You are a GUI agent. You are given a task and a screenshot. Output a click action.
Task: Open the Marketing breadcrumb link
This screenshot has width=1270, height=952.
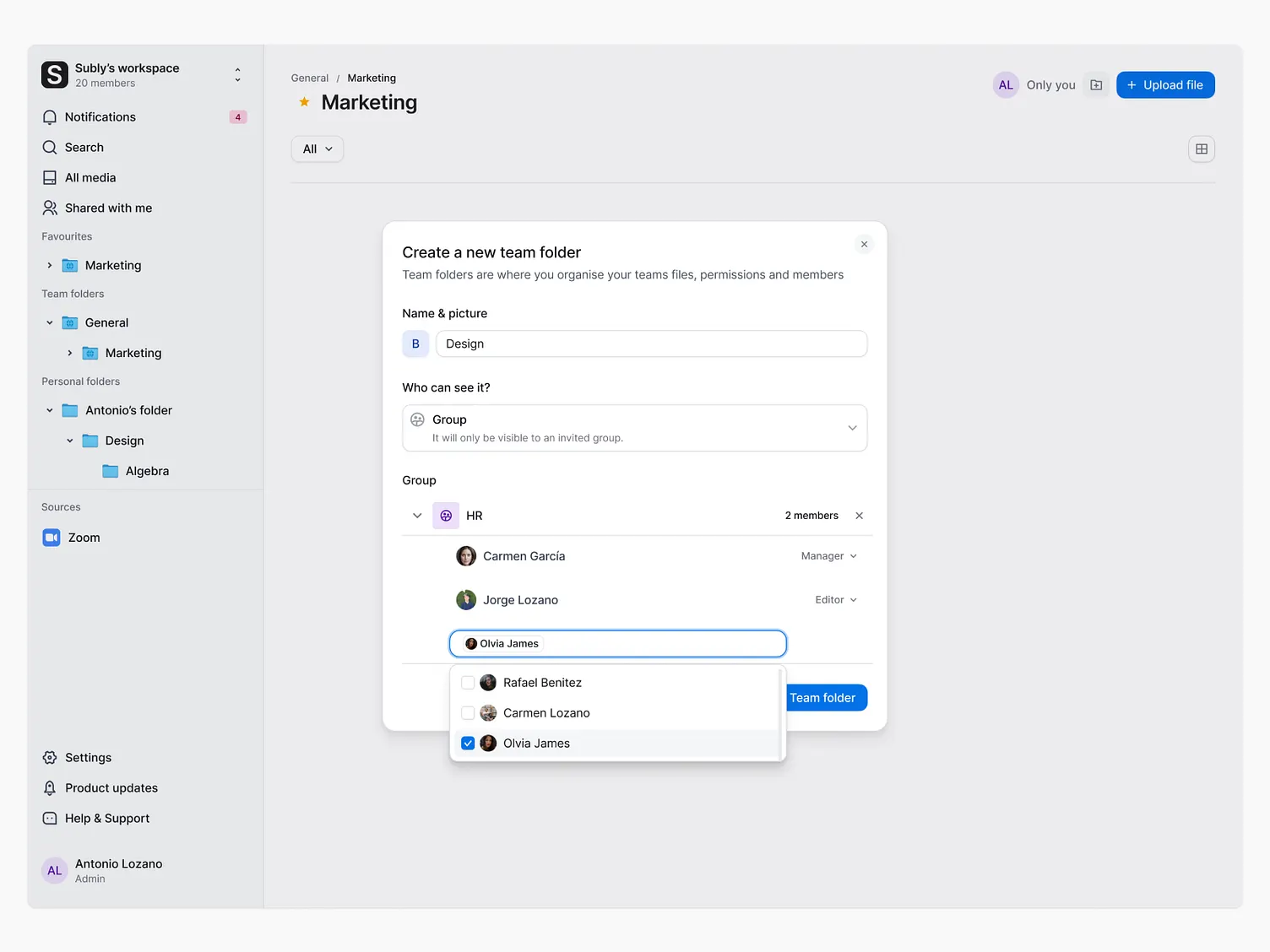click(372, 78)
